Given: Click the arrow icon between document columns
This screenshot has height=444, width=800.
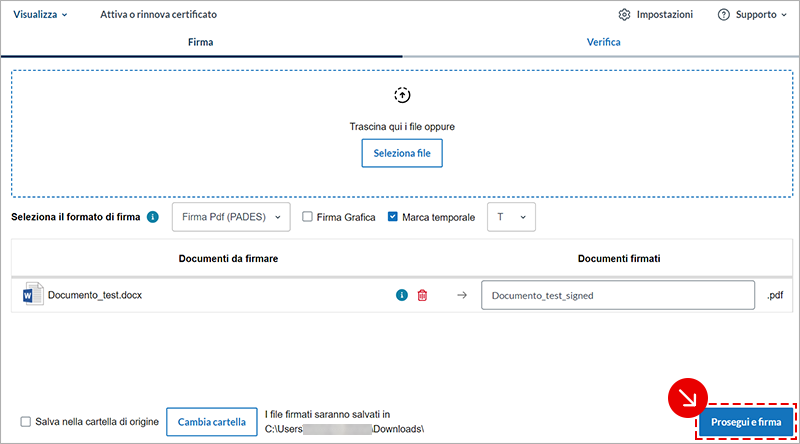Looking at the screenshot, I should pyautogui.click(x=462, y=296).
